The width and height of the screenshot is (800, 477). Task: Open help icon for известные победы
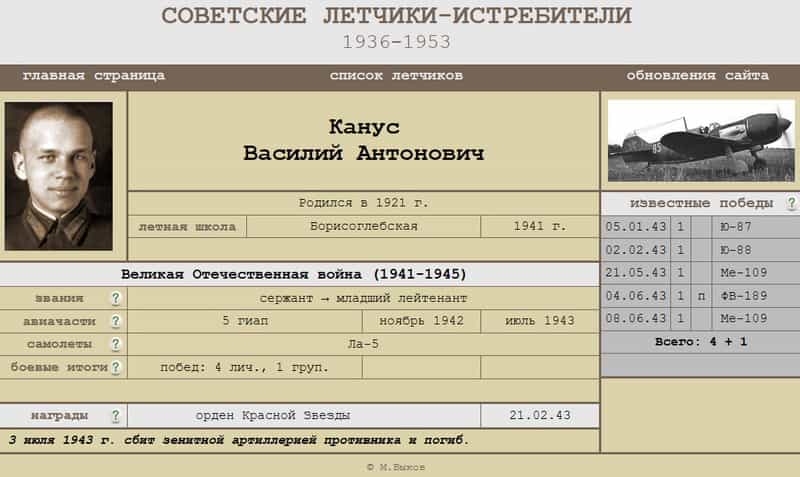791,203
